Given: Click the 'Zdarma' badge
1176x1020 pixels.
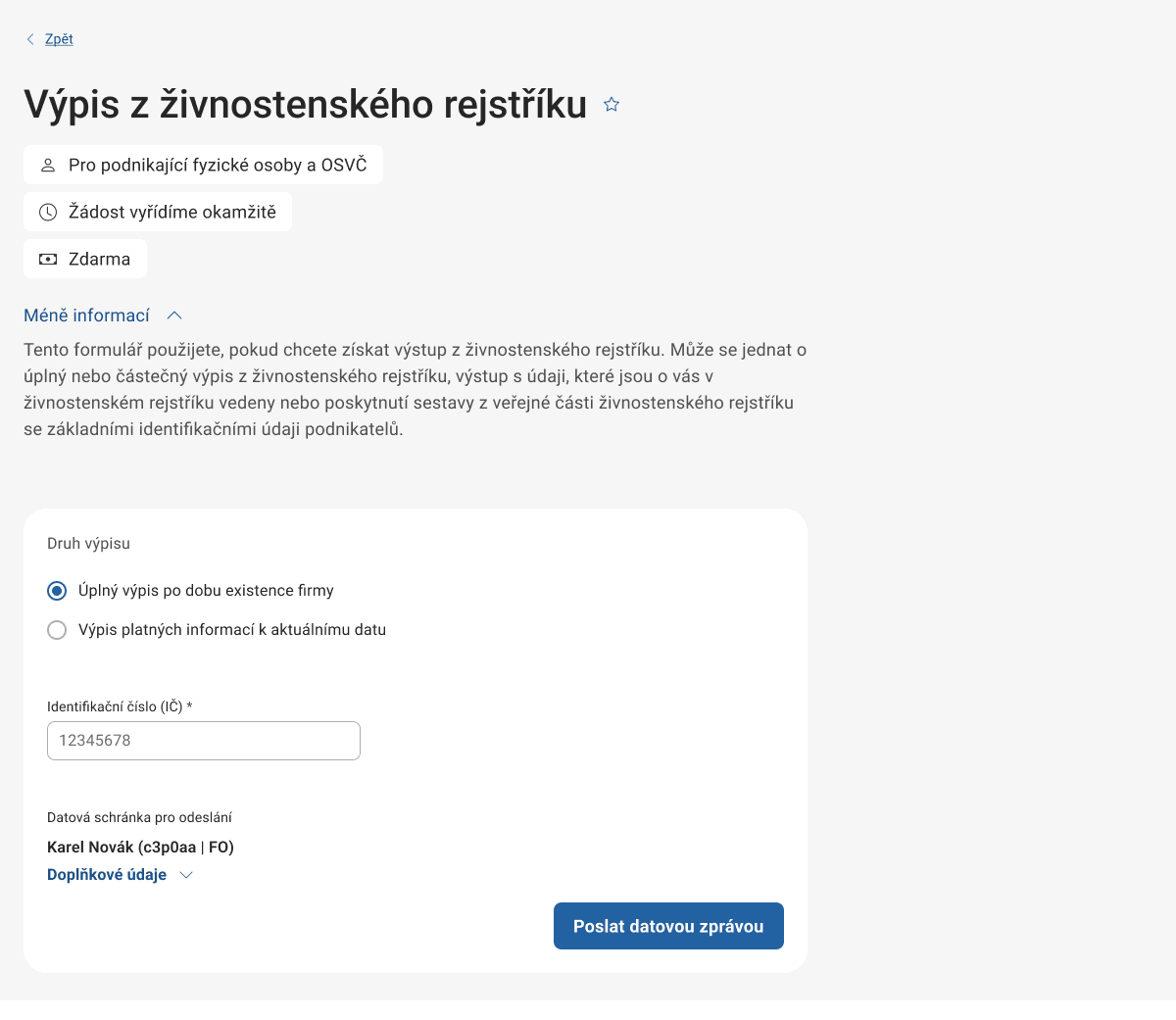Looking at the screenshot, I should [85, 259].
